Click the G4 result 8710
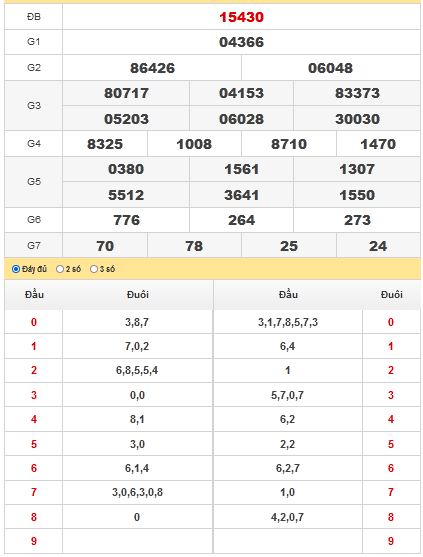The image size is (423, 557). pyautogui.click(x=289, y=144)
